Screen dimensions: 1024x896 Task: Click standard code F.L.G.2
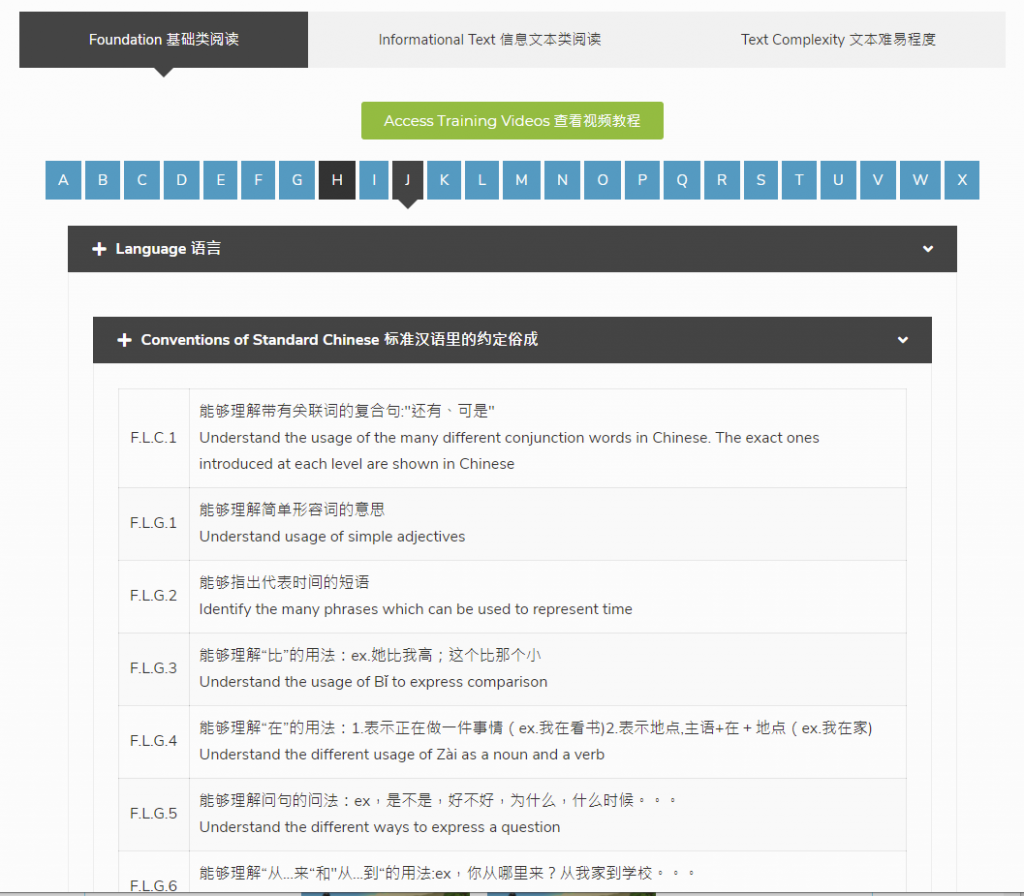tap(153, 596)
